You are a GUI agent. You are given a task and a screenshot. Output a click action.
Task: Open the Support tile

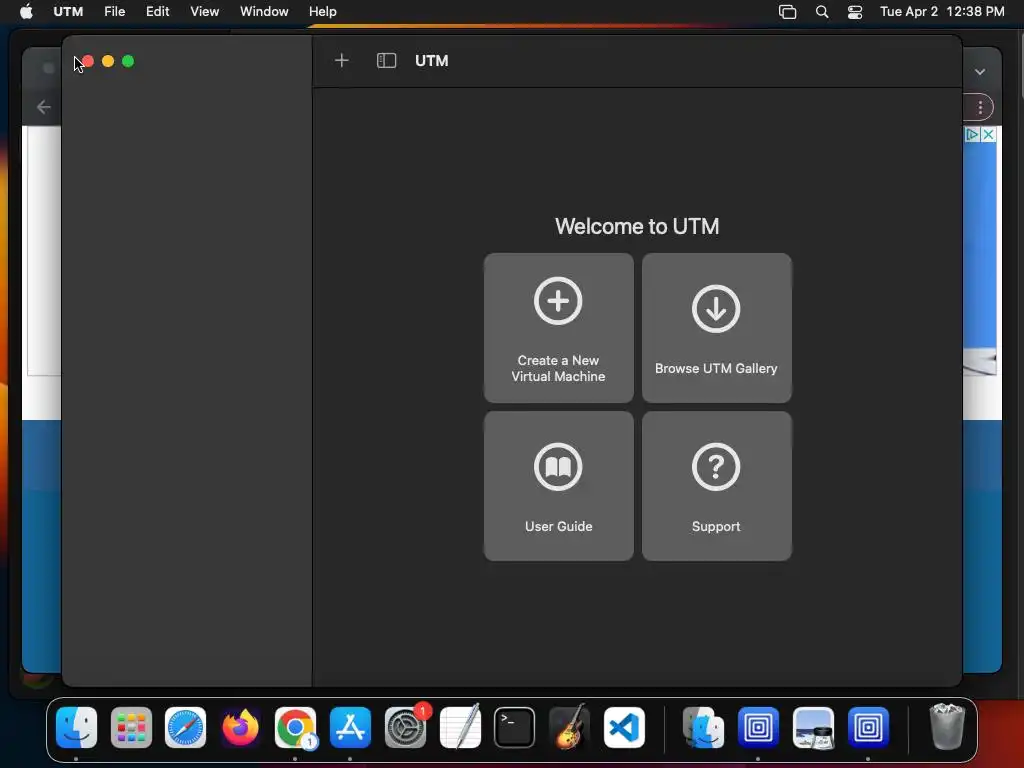pos(716,486)
